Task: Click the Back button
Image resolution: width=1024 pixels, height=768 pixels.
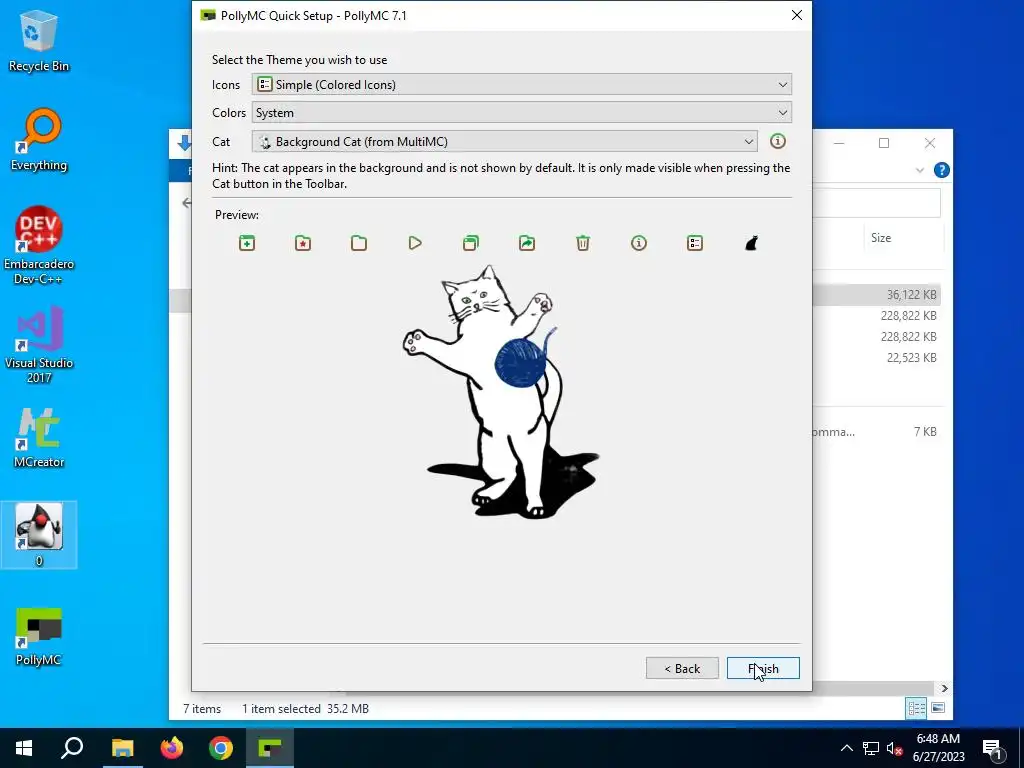Action: pos(682,668)
